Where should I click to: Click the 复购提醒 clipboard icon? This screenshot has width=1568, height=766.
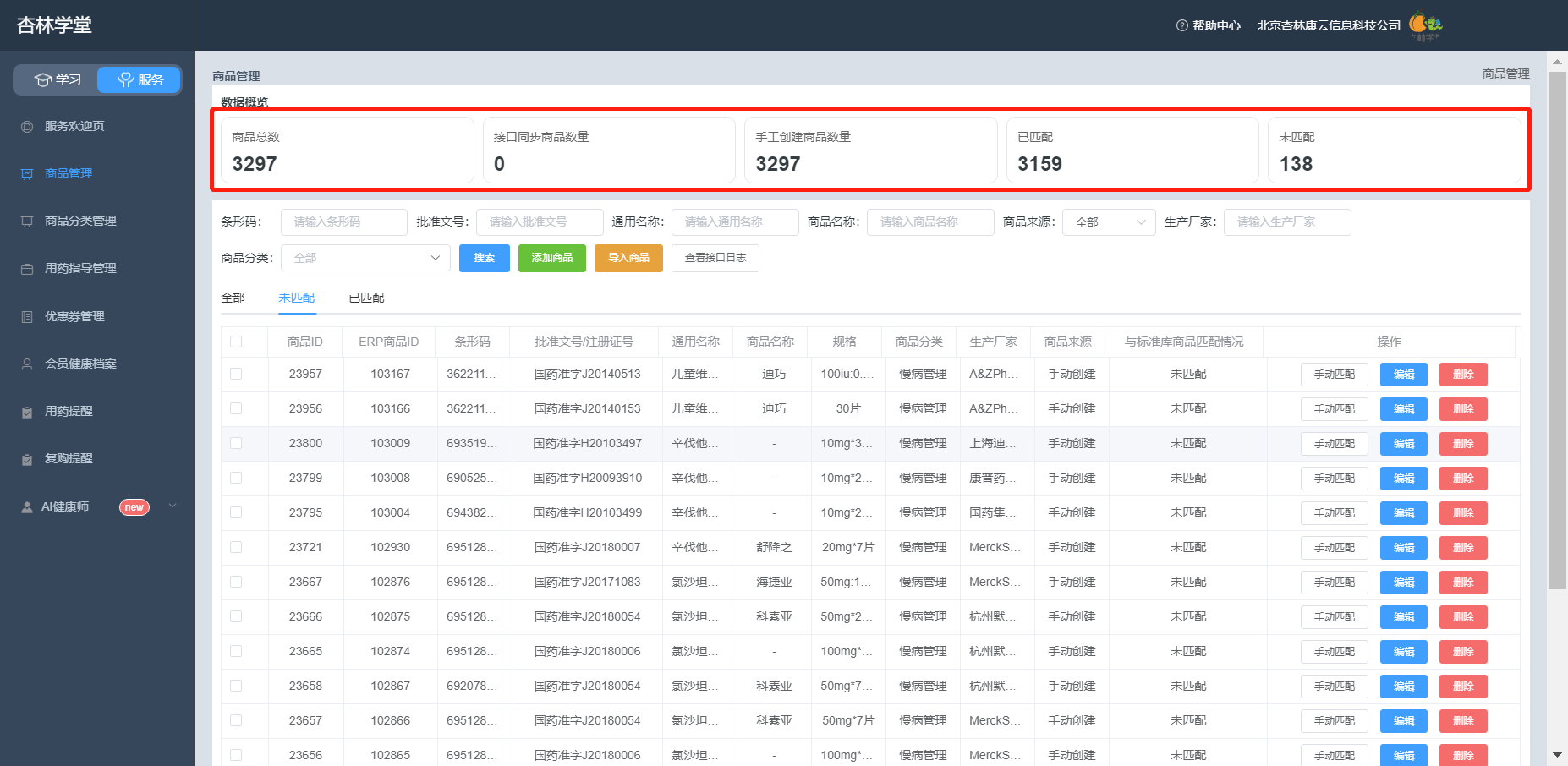[27, 459]
